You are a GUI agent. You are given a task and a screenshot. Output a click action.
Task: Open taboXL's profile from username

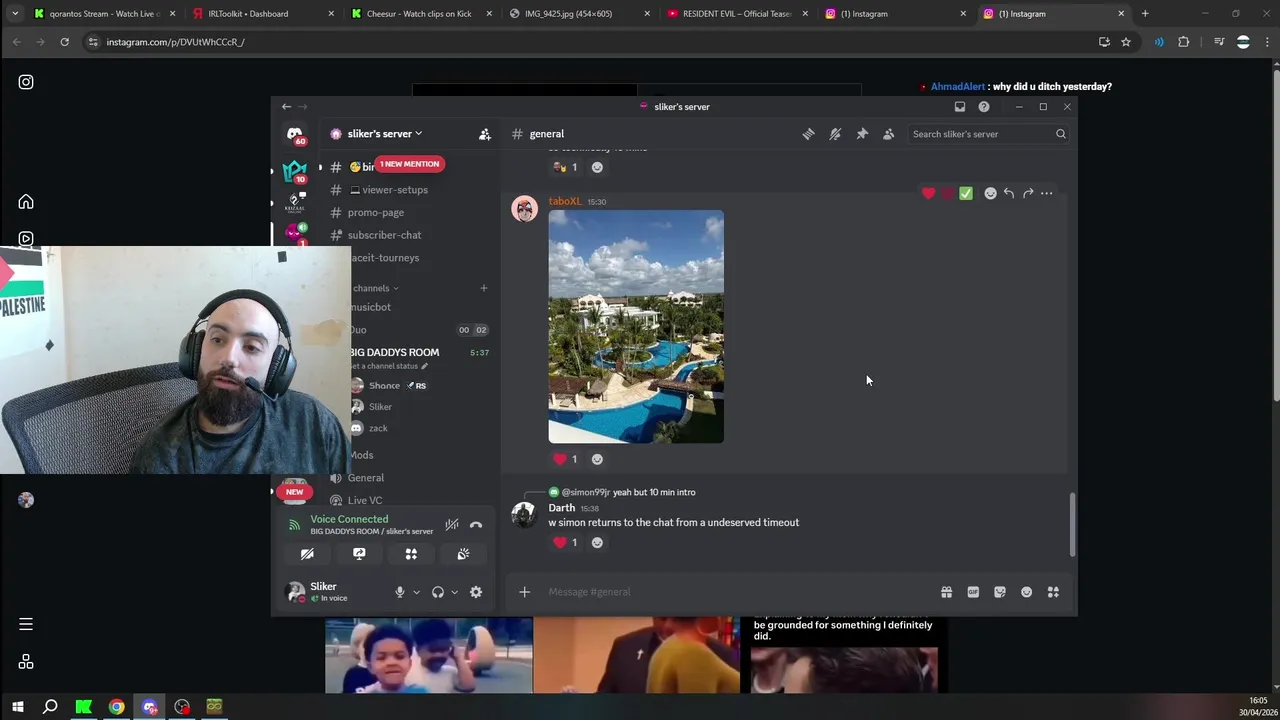pos(565,201)
